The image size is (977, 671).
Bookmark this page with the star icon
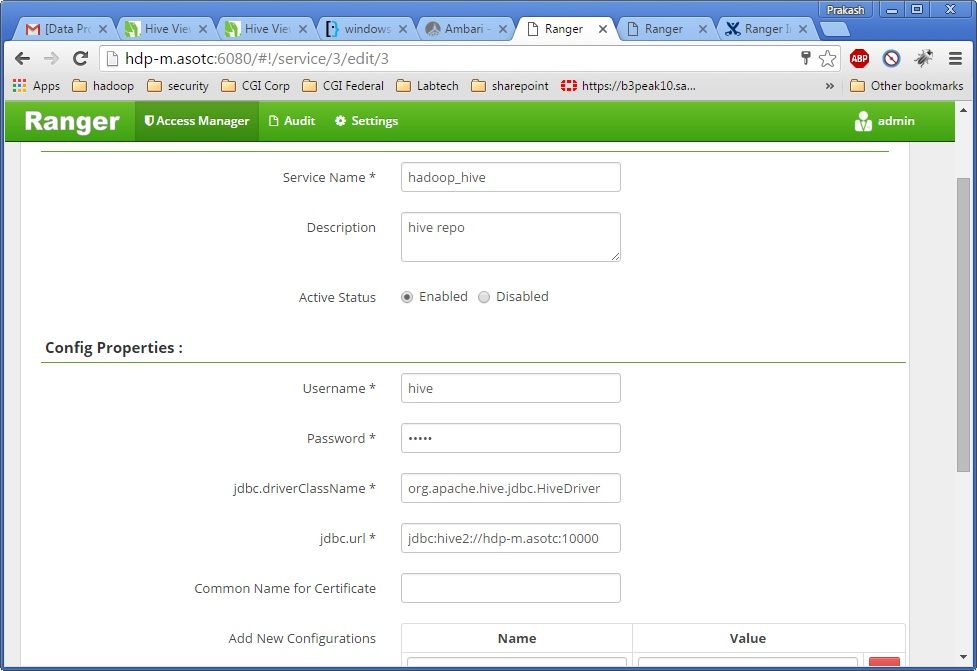click(x=827, y=59)
